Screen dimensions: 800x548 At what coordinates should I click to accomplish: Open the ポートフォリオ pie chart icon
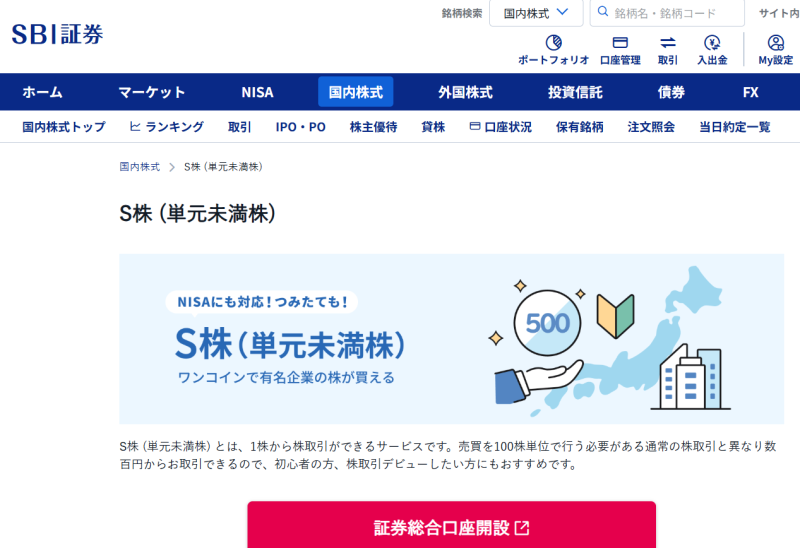point(554,42)
